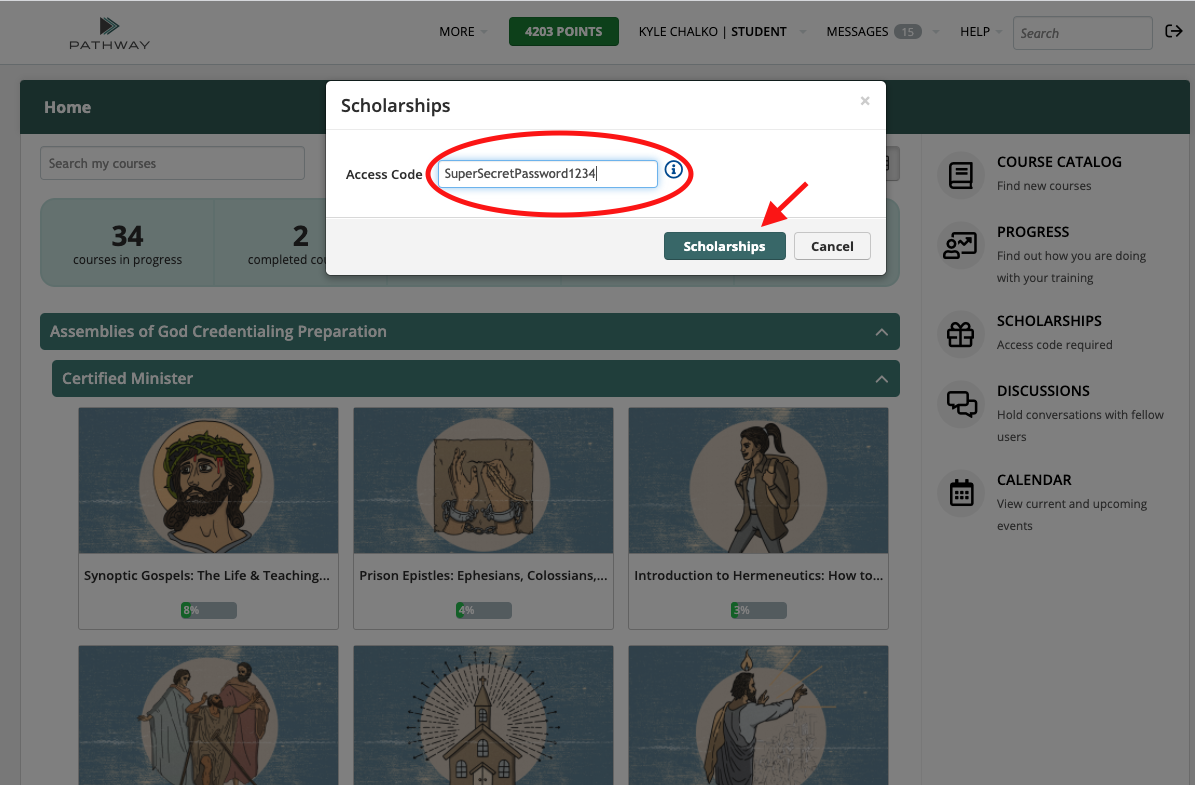1195x785 pixels.
Task: Open the Progress chart icon
Action: (x=960, y=245)
